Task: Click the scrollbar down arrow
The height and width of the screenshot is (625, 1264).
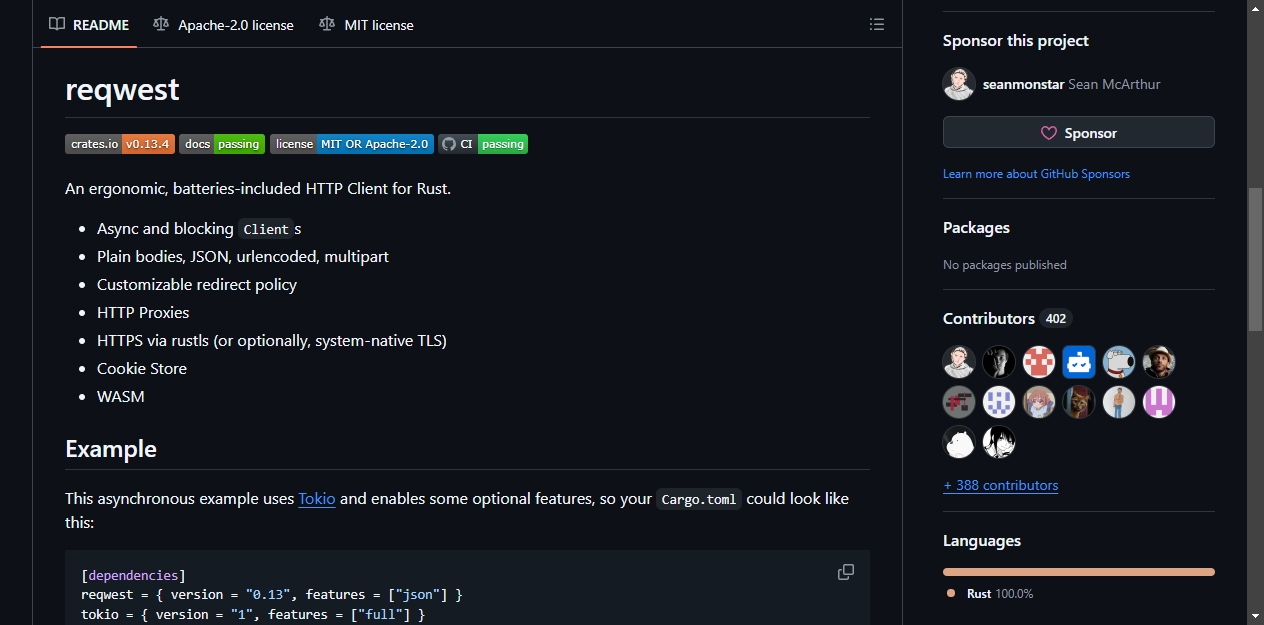Action: click(1256, 616)
